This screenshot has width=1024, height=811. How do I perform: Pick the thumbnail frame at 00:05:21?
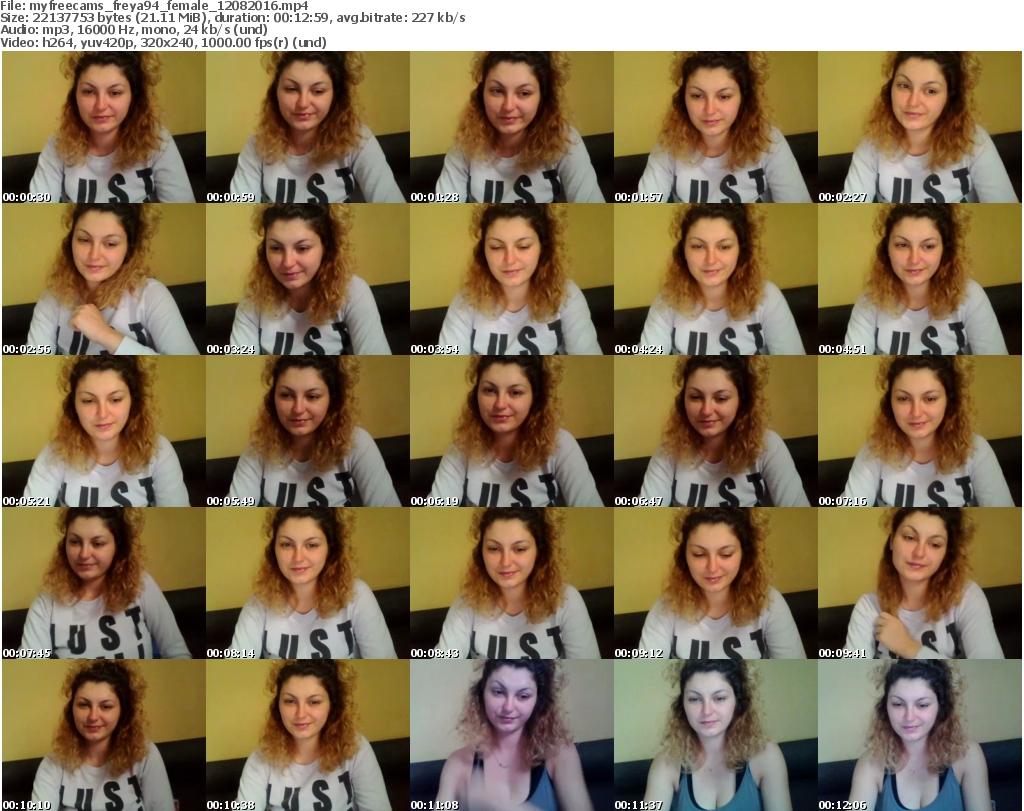(x=104, y=432)
